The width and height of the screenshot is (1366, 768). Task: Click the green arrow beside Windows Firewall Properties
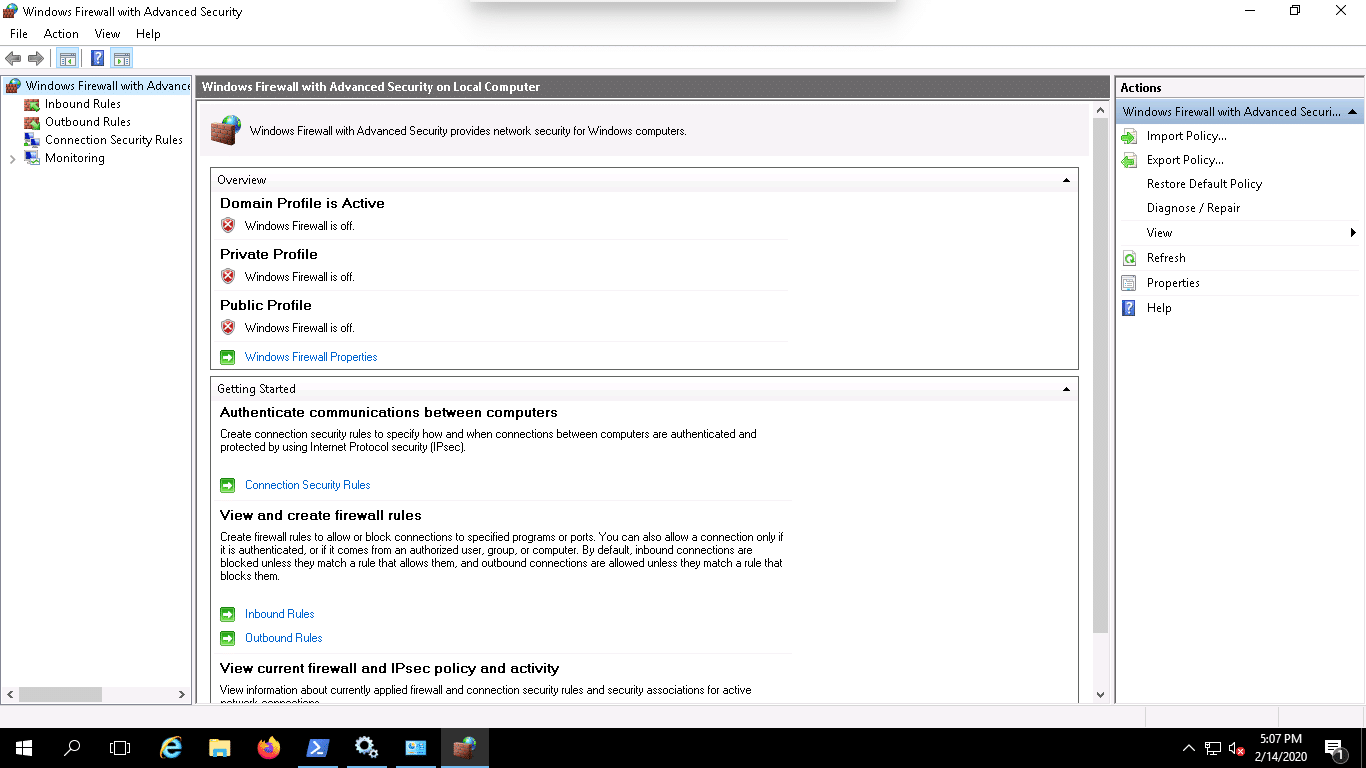[227, 357]
